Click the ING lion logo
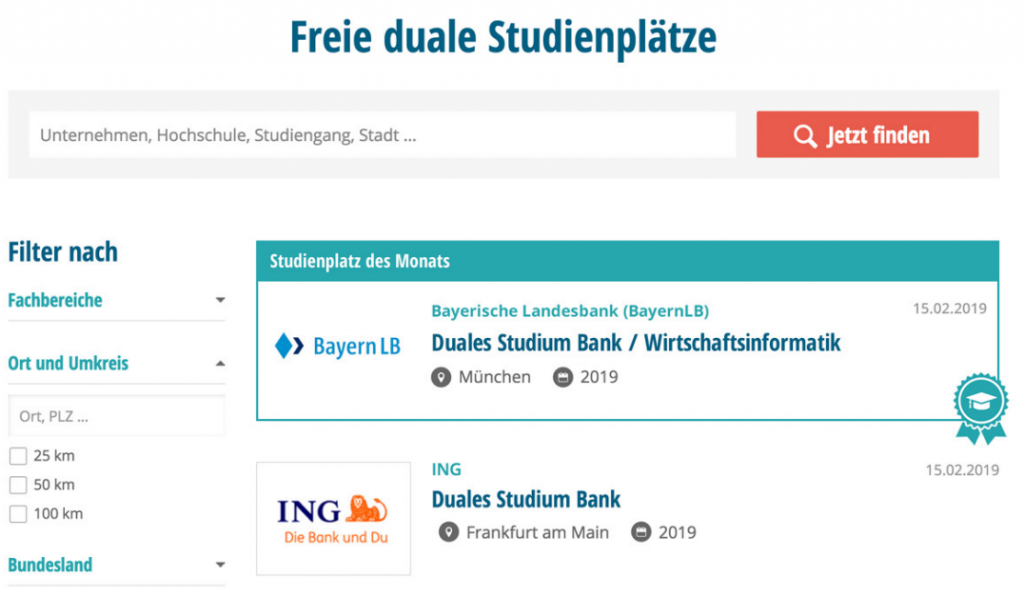1024x597 pixels. (x=333, y=516)
